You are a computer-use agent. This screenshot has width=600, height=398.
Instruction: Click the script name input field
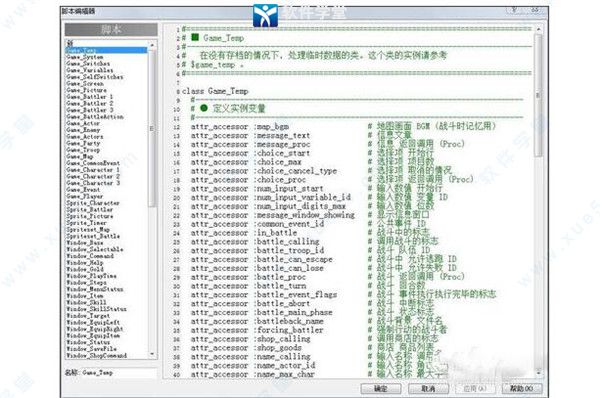(x=119, y=373)
